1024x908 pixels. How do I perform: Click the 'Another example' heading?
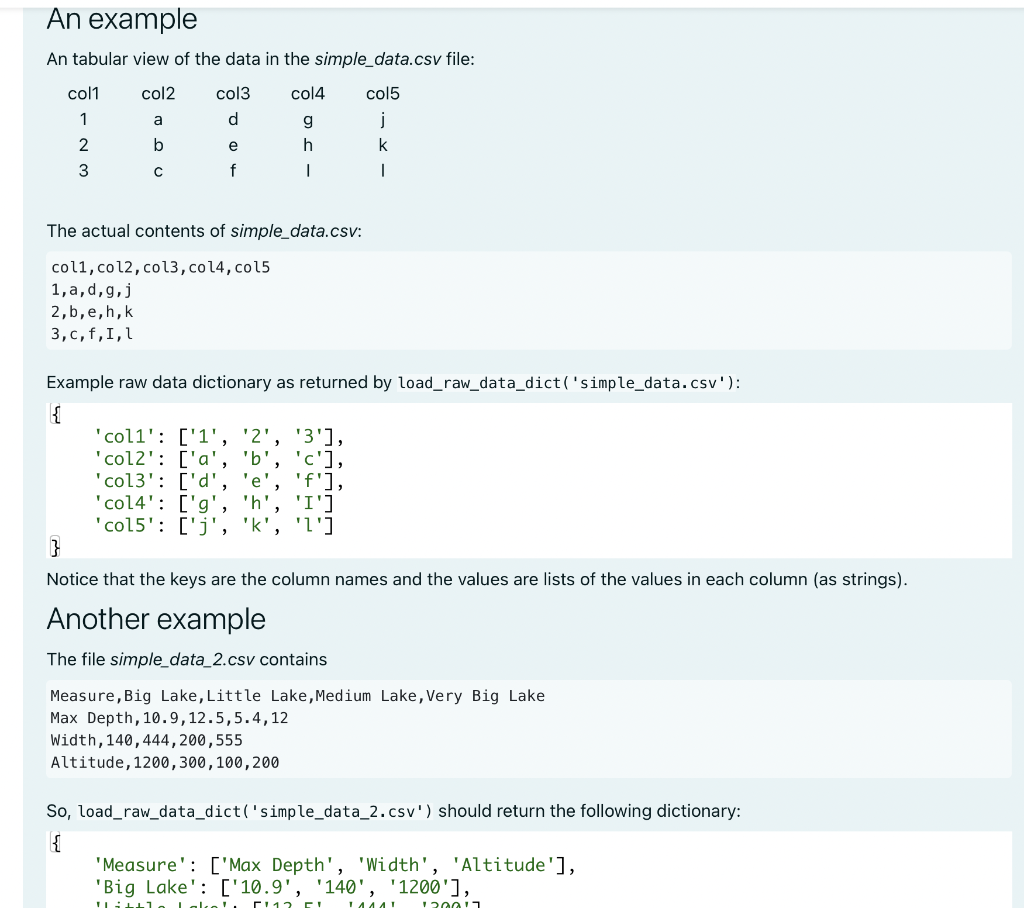(x=155, y=619)
